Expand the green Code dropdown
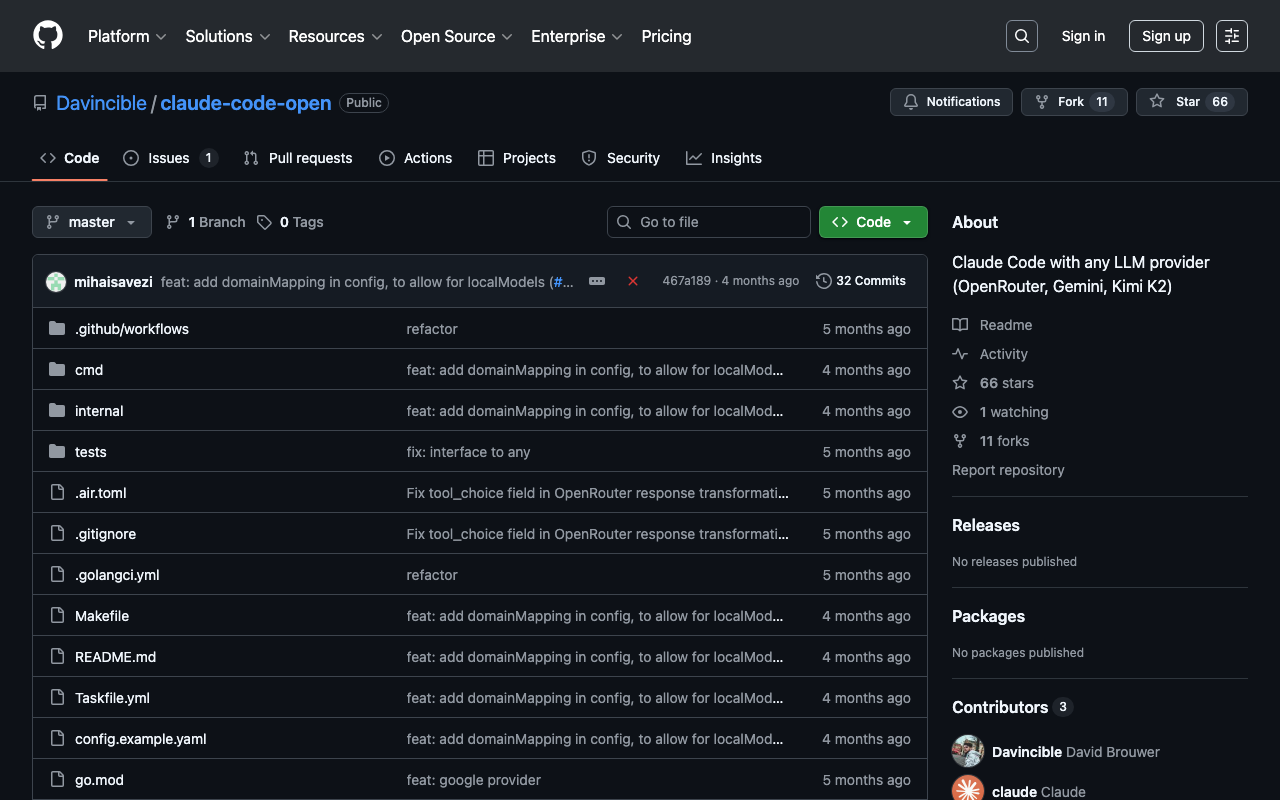This screenshot has width=1280, height=800. coord(873,222)
